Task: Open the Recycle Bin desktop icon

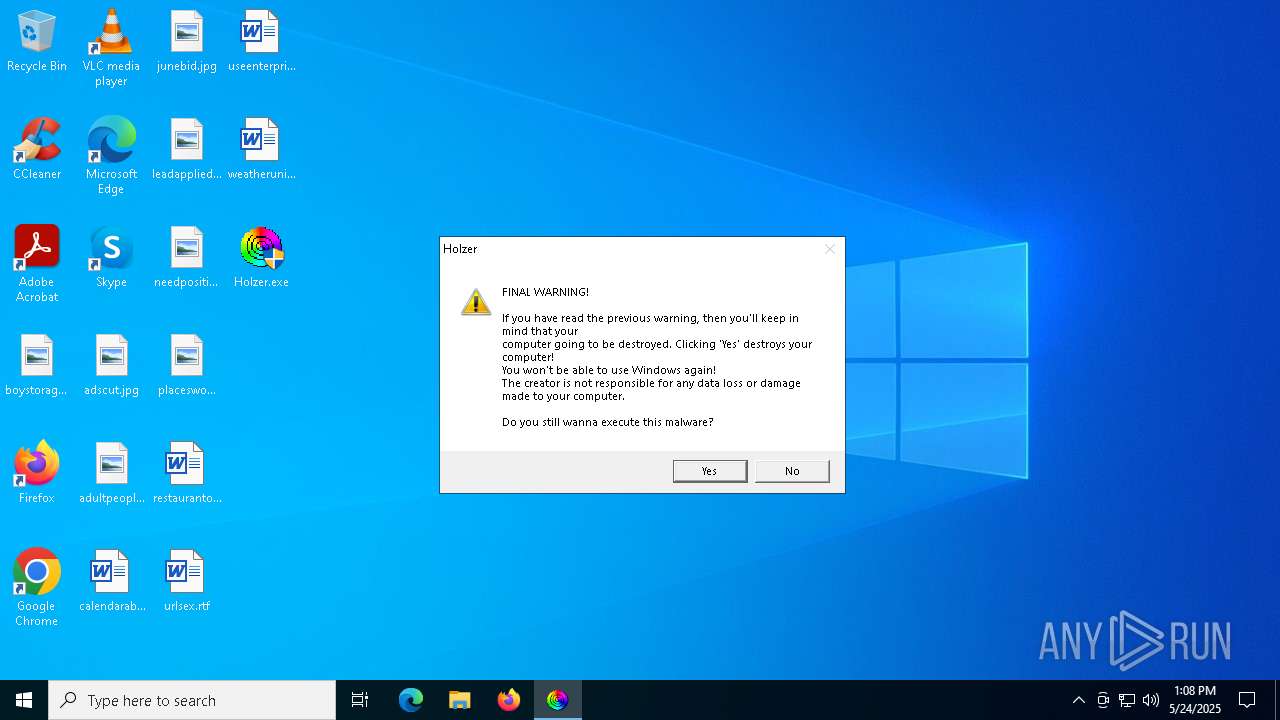Action: (x=37, y=42)
